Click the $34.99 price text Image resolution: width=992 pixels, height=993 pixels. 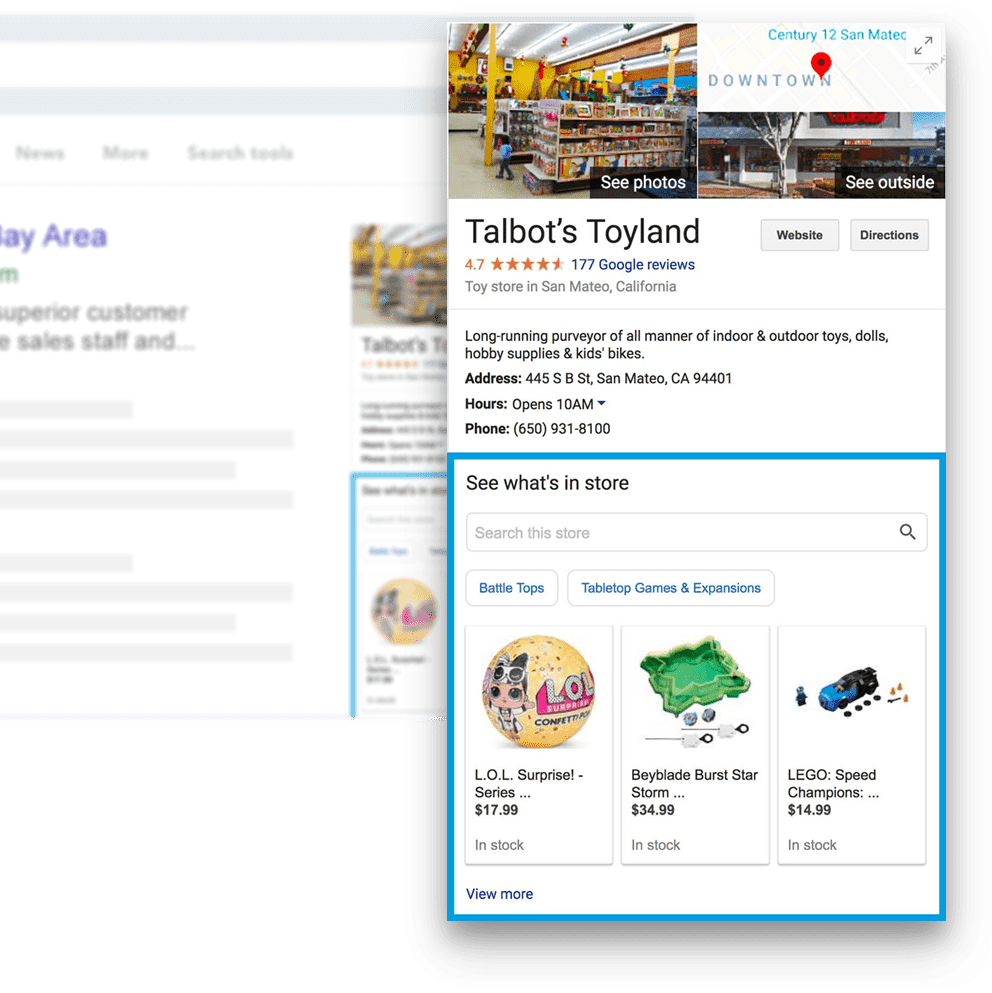652,810
